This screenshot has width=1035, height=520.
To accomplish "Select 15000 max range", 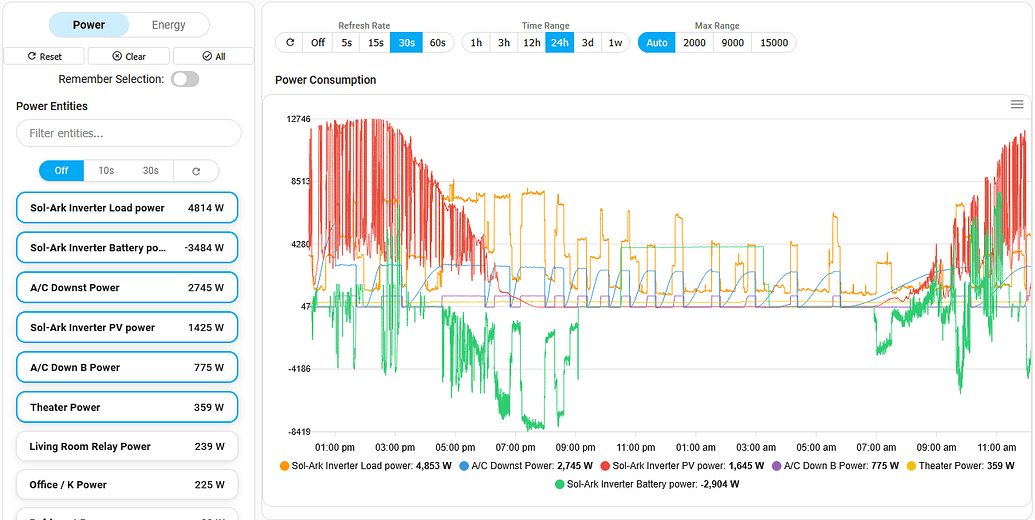I will (x=774, y=42).
